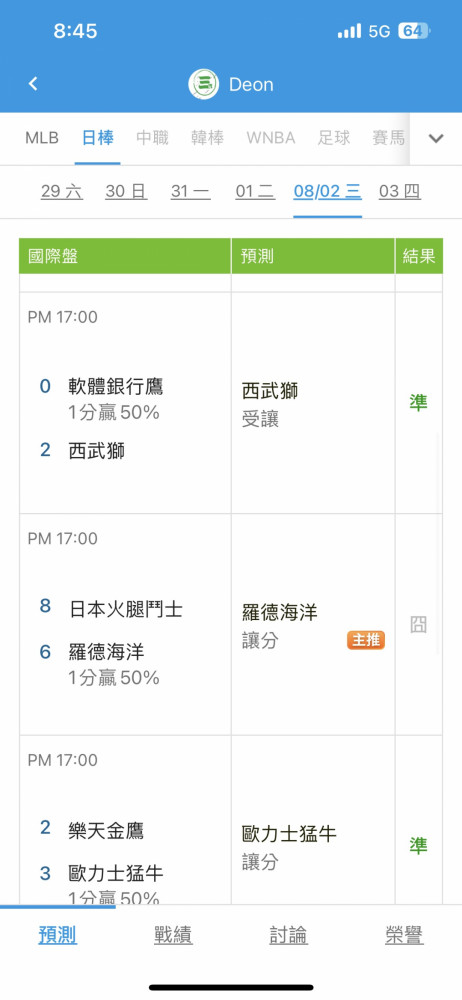The height and width of the screenshot is (1000, 462).
Task: Select the 足球 tab
Action: [334, 138]
